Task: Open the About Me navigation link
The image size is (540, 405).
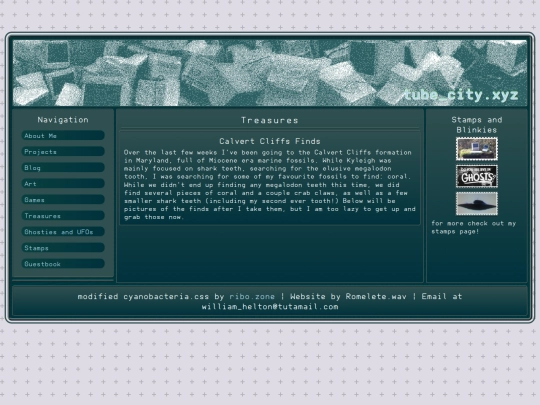Action: tap(63, 136)
